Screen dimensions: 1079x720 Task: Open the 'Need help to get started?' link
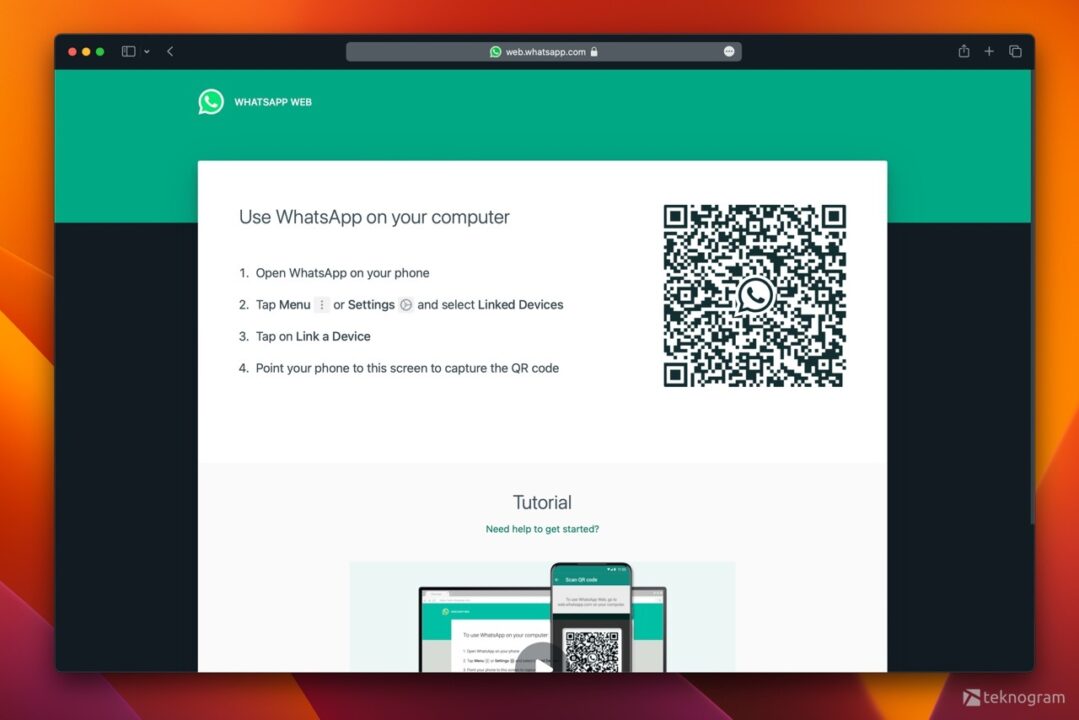tap(542, 529)
